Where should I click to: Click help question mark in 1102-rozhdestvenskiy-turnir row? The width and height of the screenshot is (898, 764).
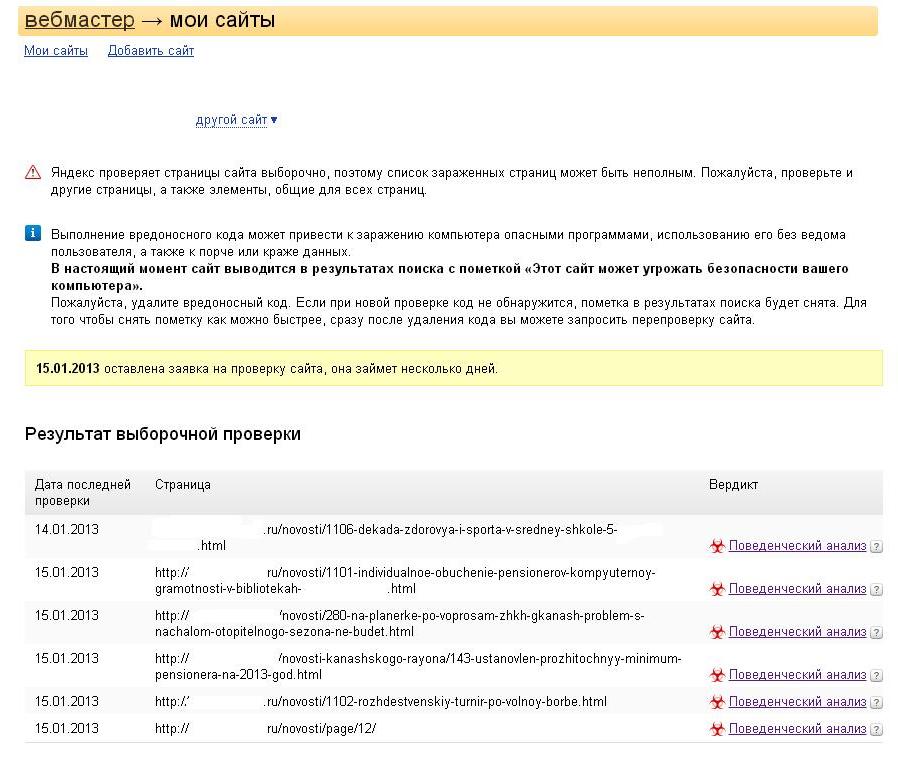876,702
